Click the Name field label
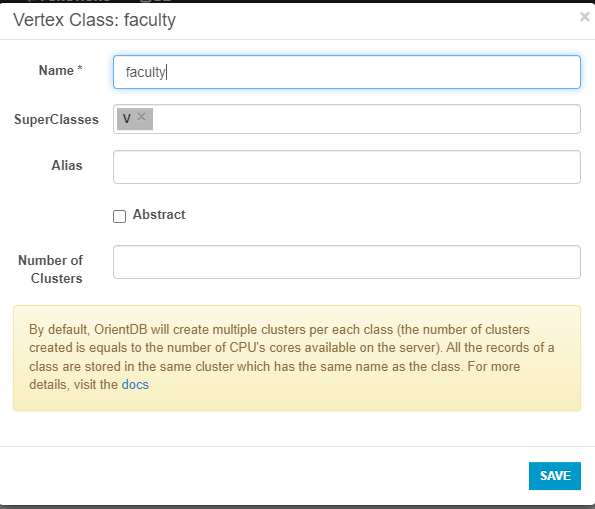Screen dimensions: 595x509 click(56, 71)
